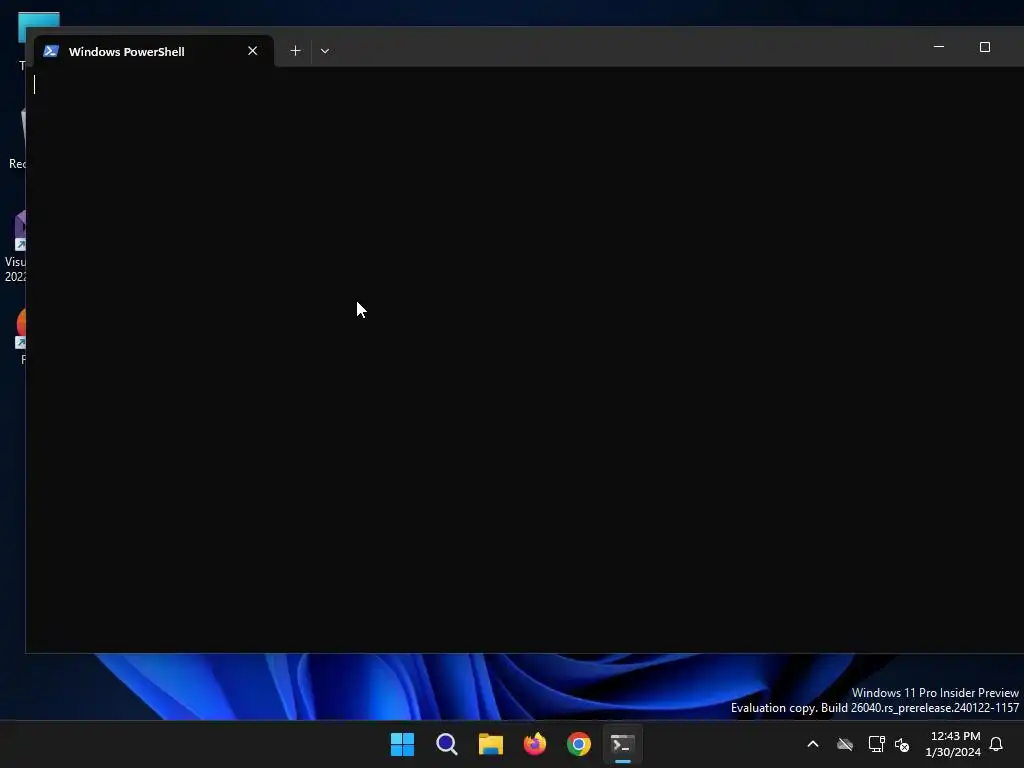Open the clock showing 12:43 PM
1024x768 pixels.
(x=953, y=744)
